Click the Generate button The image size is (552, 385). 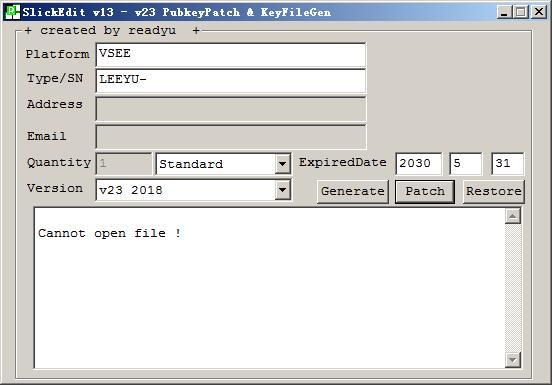[353, 191]
